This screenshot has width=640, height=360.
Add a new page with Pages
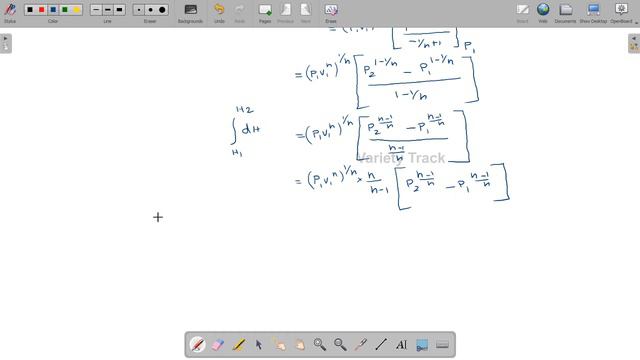click(265, 13)
